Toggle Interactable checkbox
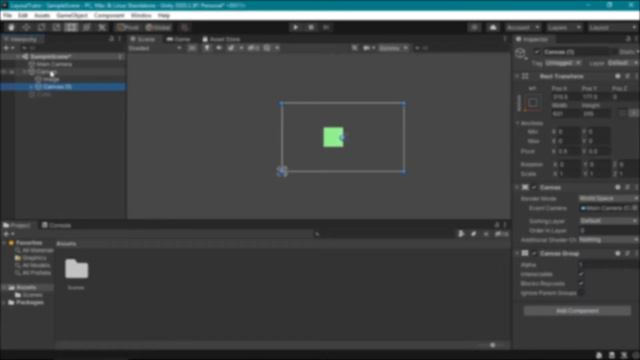 pyautogui.click(x=581, y=274)
